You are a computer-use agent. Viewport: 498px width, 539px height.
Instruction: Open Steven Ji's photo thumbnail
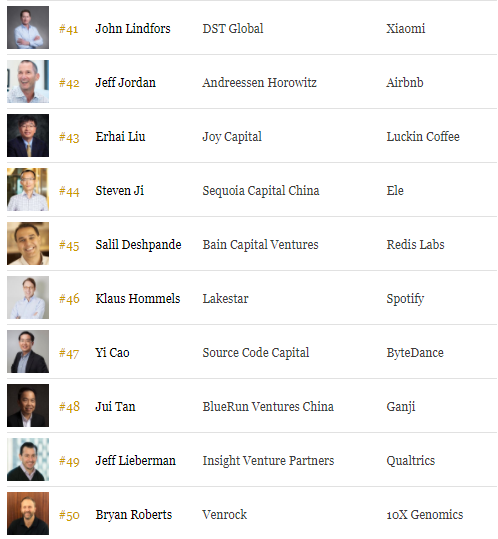(x=28, y=189)
